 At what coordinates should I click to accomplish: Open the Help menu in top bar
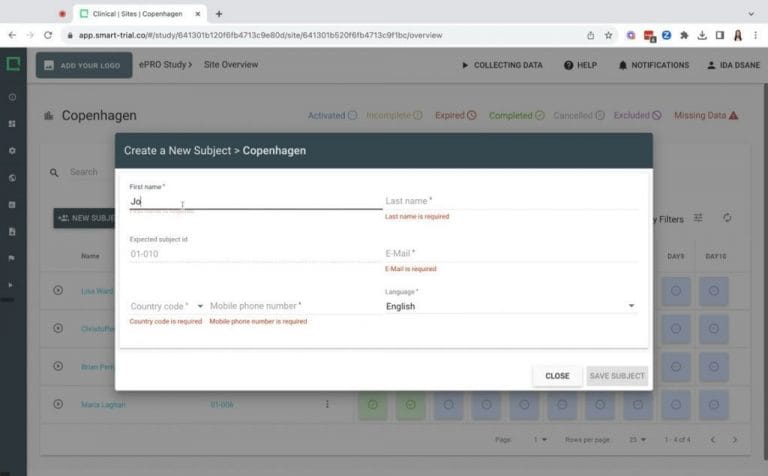580,65
